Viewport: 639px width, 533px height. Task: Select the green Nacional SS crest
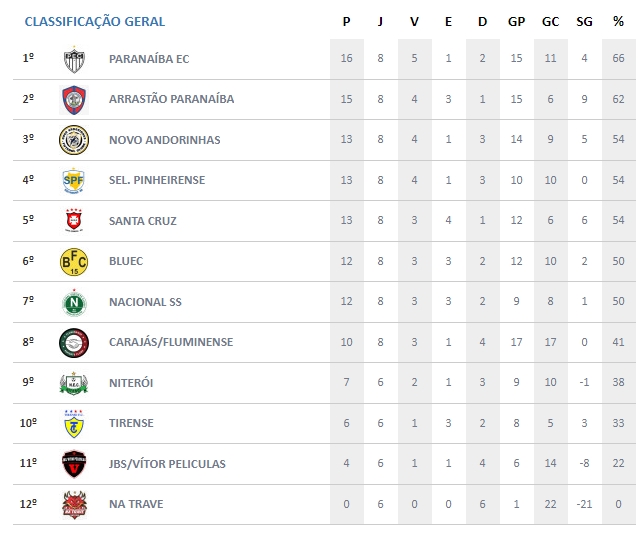(74, 302)
